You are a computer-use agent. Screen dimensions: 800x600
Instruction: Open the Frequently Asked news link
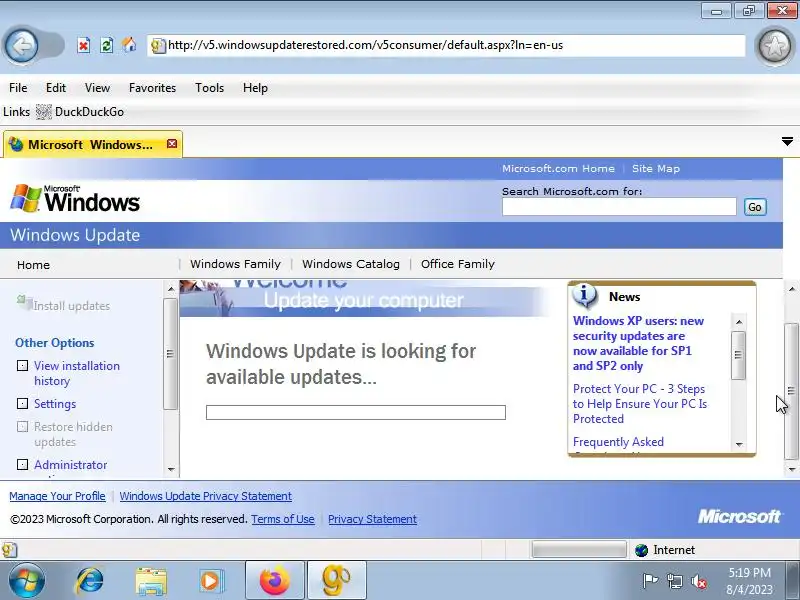tap(618, 442)
